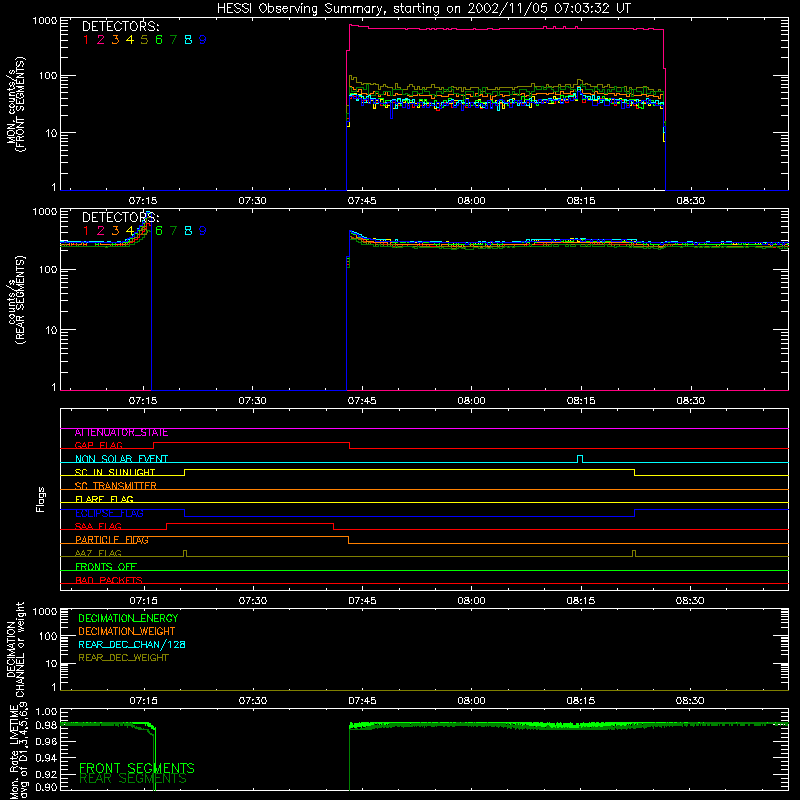The height and width of the screenshot is (800, 800).
Task: Click the ATTENUATOR_STATE flag label
Action: click(x=121, y=433)
